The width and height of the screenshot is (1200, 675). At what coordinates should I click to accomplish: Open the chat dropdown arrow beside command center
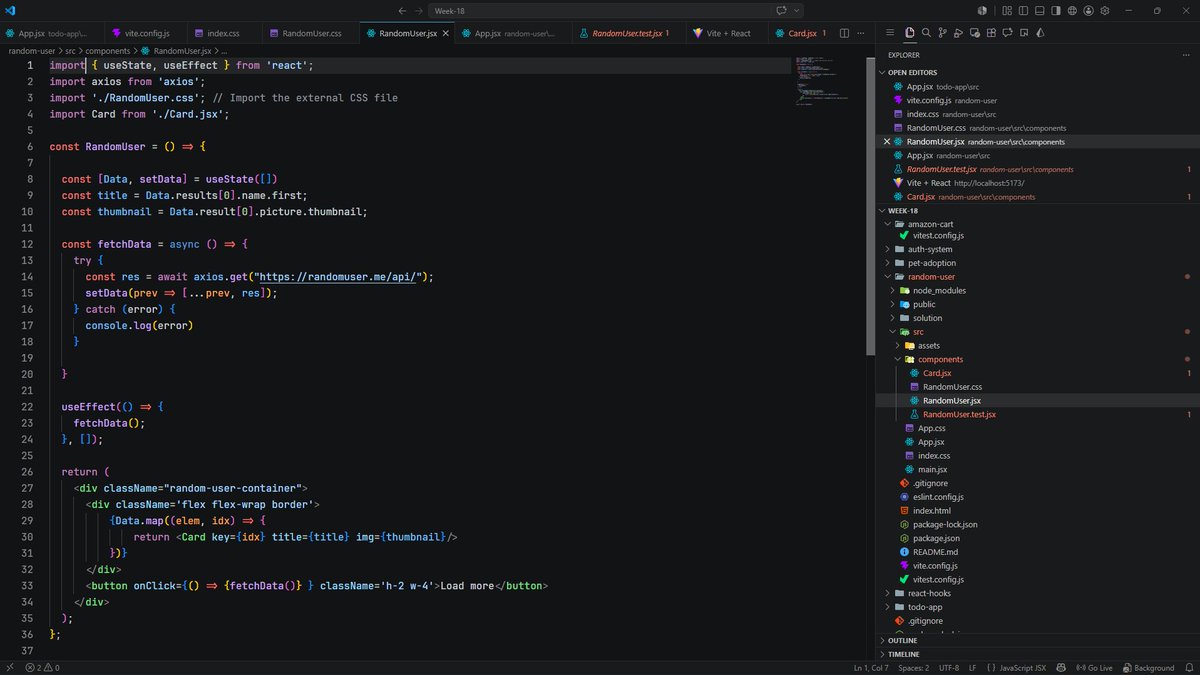point(797,10)
